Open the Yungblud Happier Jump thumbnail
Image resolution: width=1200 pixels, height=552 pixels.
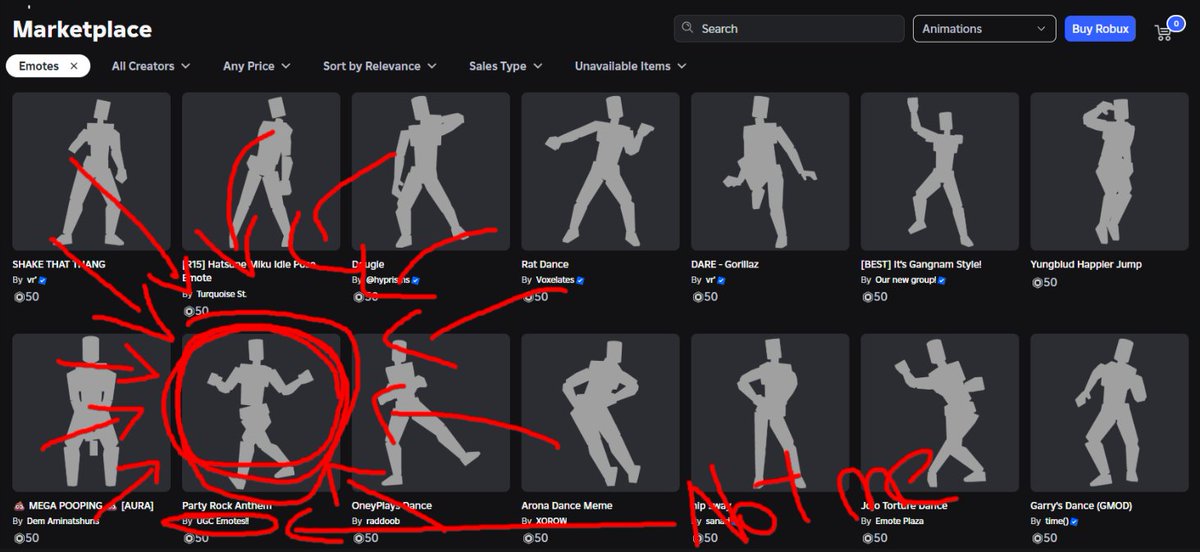(x=1109, y=172)
